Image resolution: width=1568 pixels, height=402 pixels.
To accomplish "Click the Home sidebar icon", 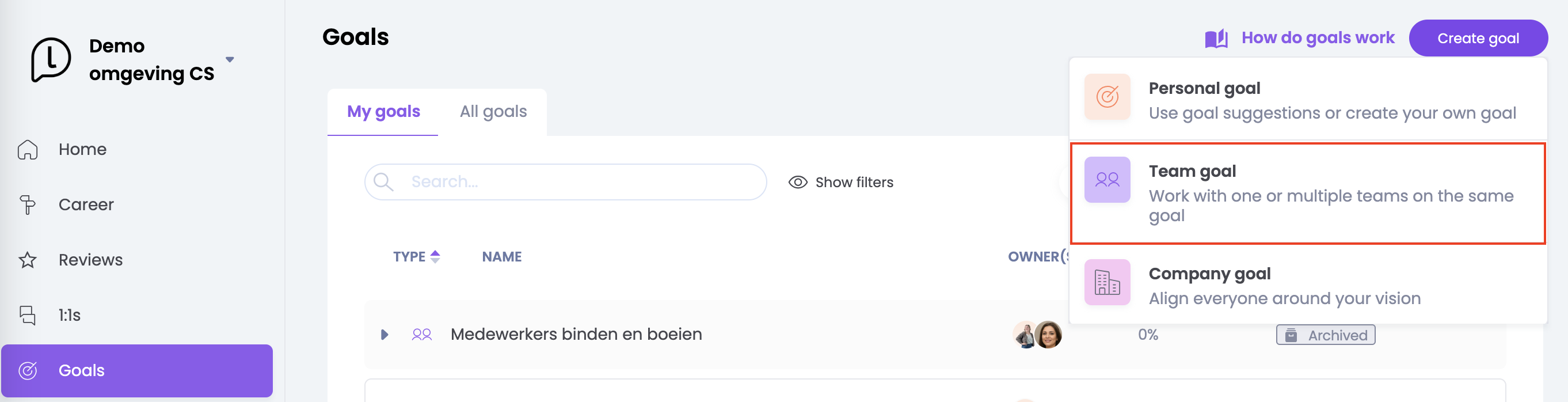I will tap(28, 149).
